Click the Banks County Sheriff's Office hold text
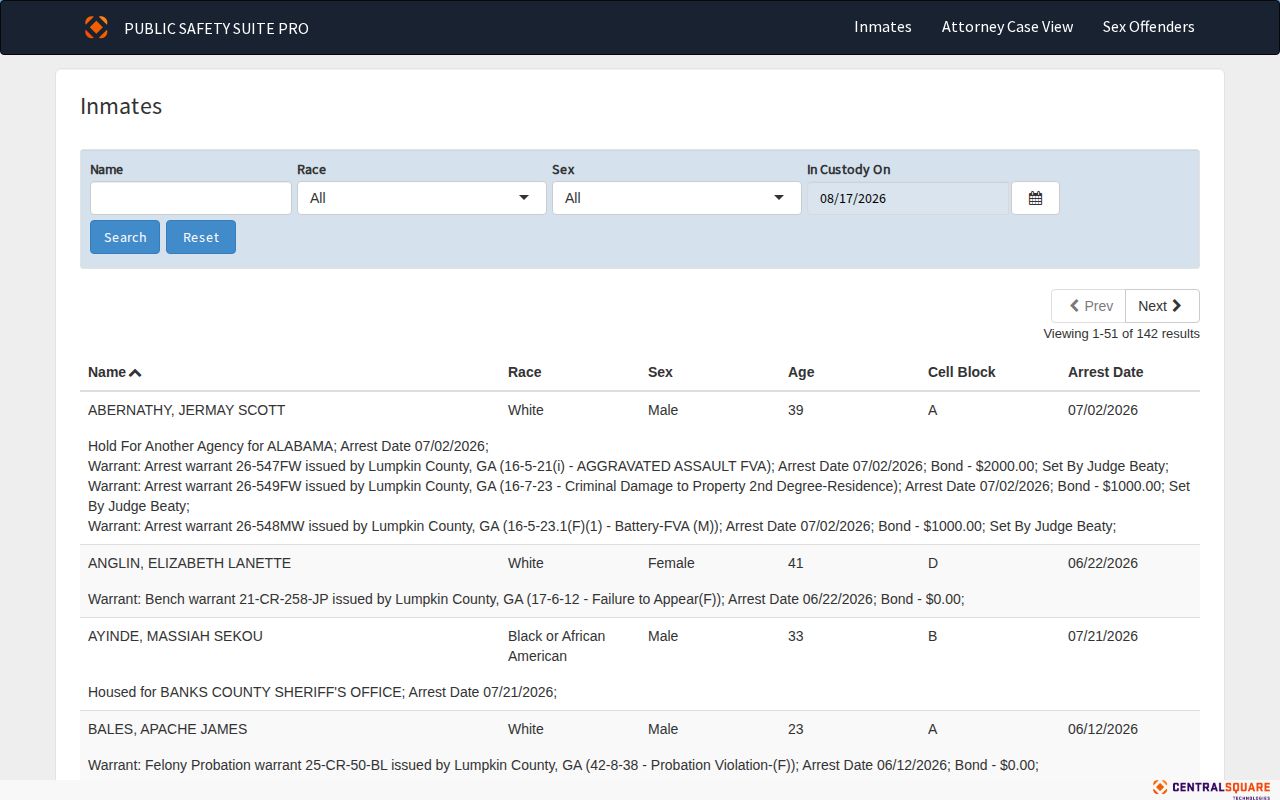This screenshot has height=800, width=1280. coord(322,692)
